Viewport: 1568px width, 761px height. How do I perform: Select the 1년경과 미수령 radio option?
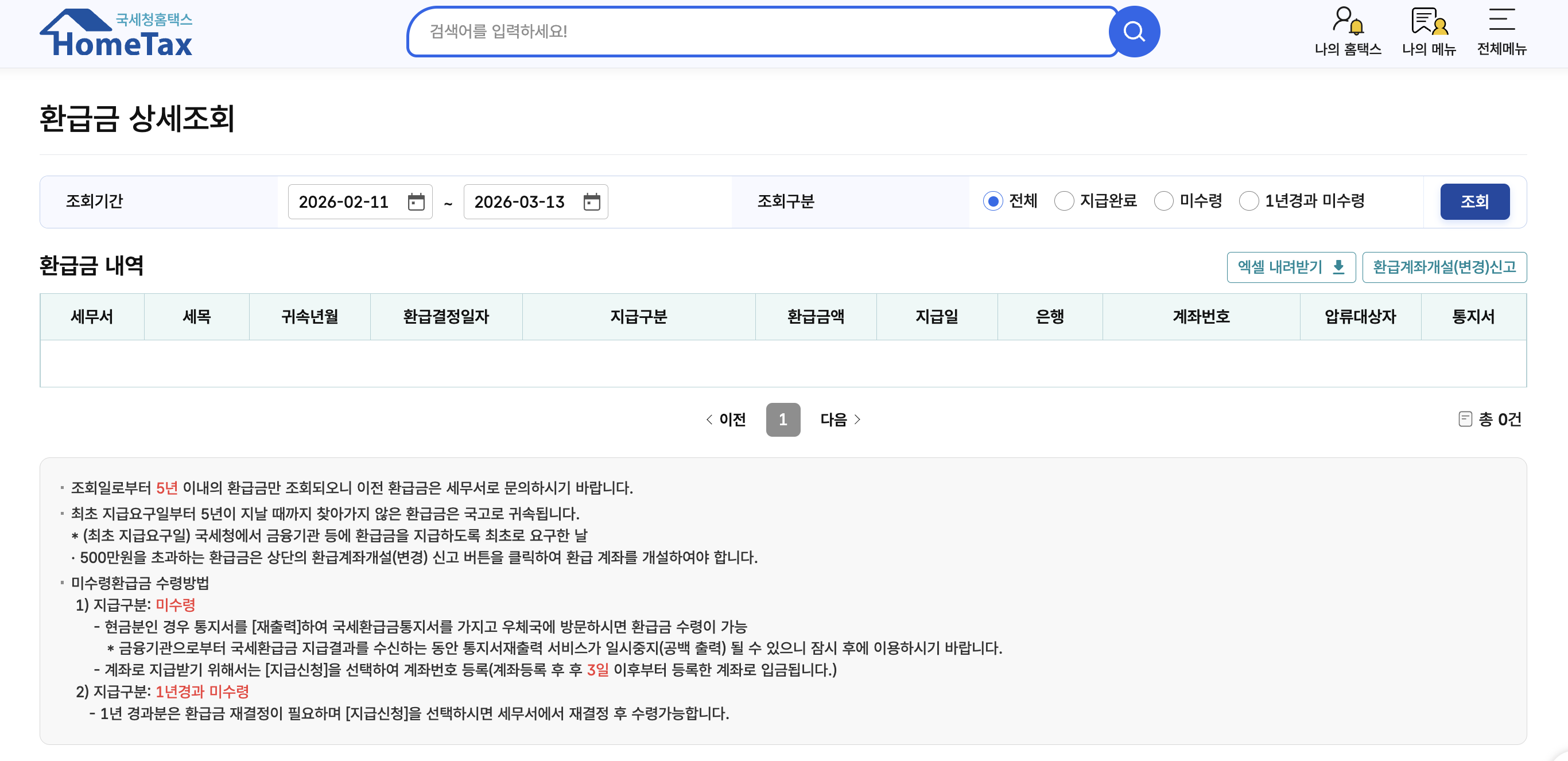(x=1248, y=201)
